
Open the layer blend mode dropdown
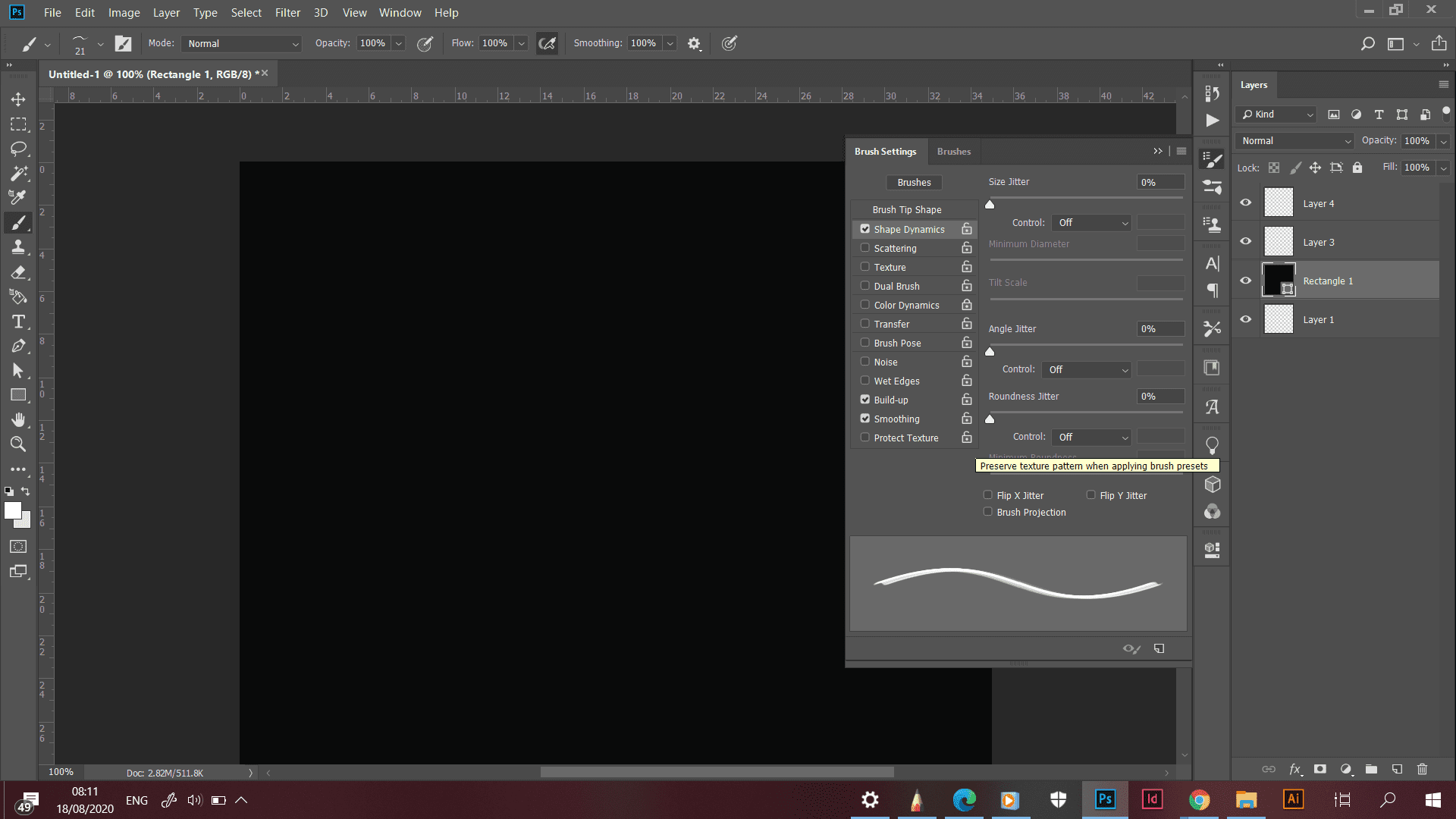[1295, 141]
